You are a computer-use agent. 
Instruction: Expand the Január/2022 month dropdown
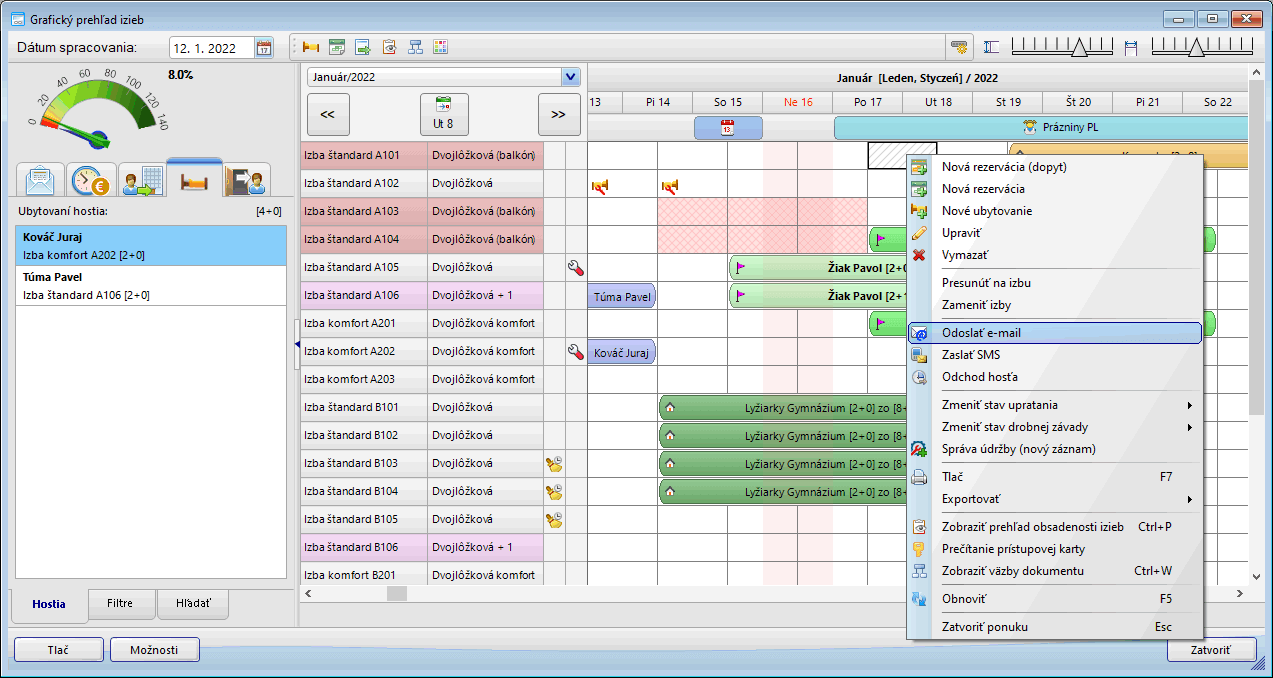tap(570, 76)
